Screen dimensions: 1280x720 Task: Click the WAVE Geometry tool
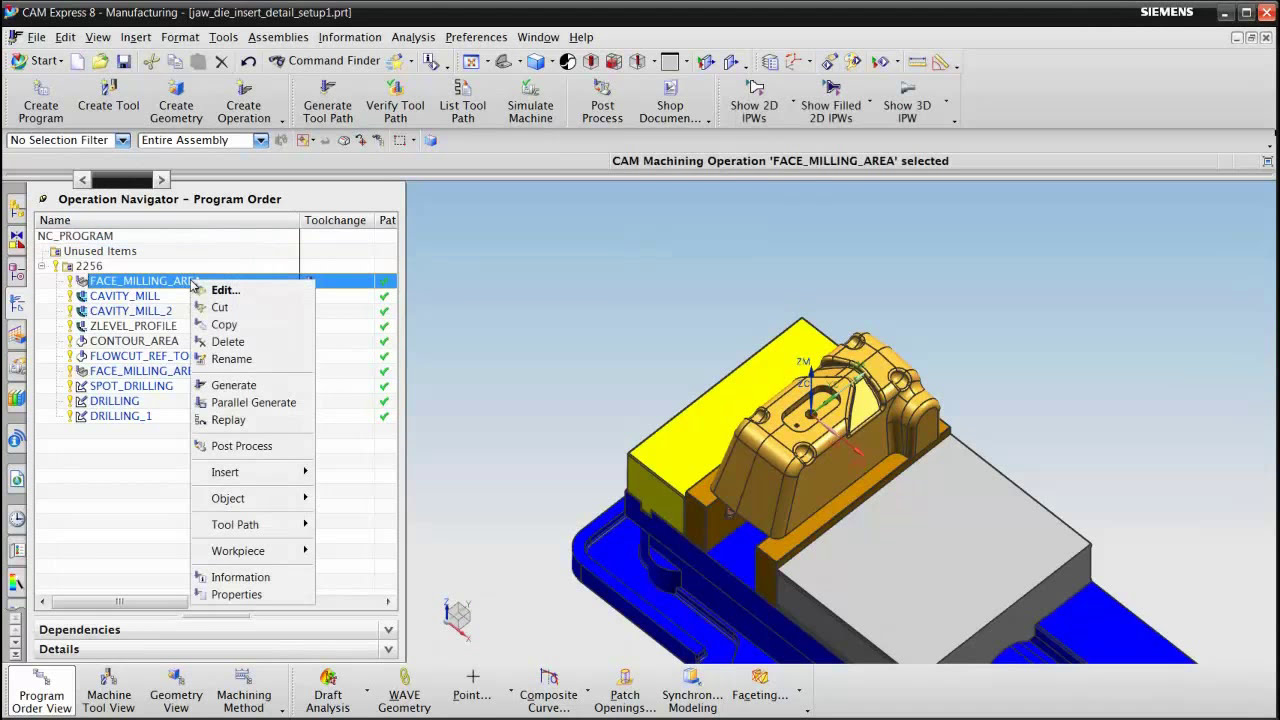pyautogui.click(x=404, y=691)
